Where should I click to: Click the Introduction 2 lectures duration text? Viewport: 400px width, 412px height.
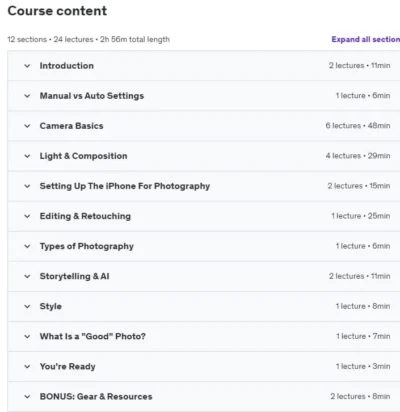tap(359, 66)
